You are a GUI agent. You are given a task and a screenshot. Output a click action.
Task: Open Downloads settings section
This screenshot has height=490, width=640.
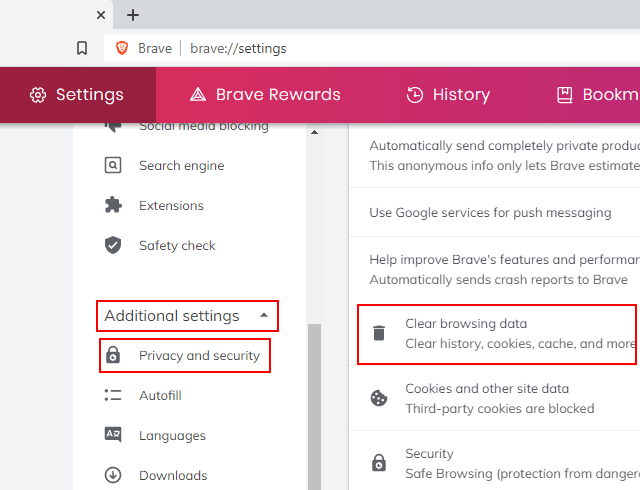(173, 475)
